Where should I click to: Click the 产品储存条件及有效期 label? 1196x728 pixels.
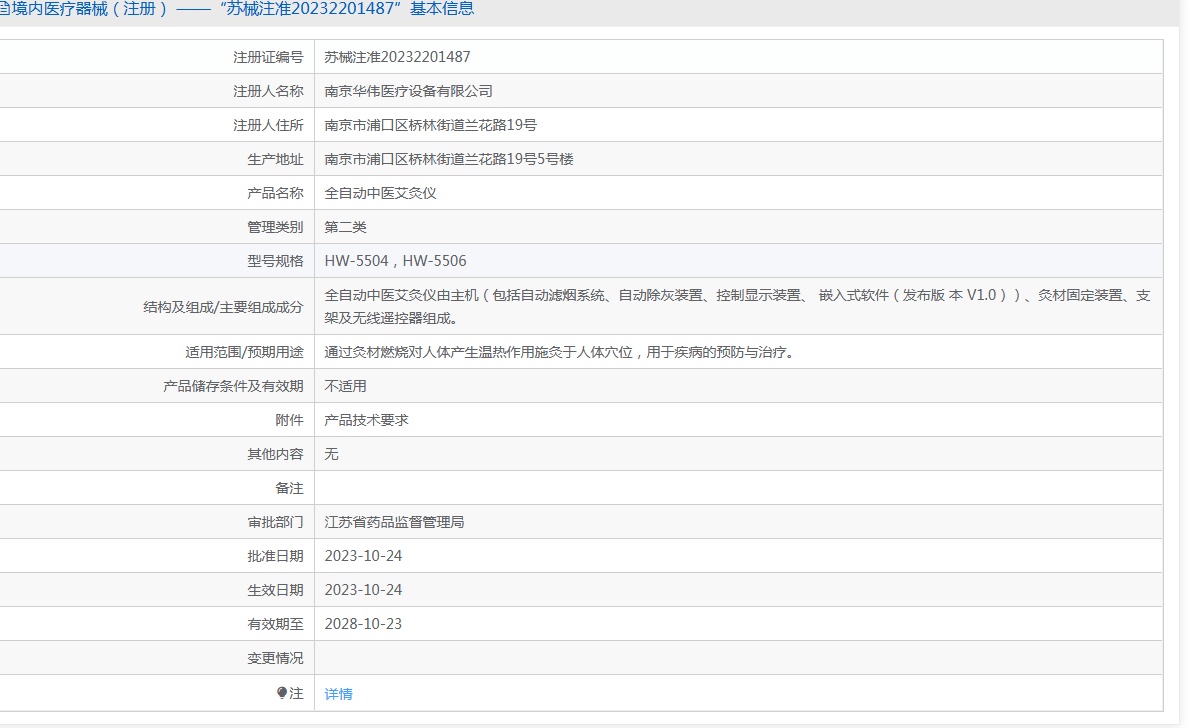[233, 386]
